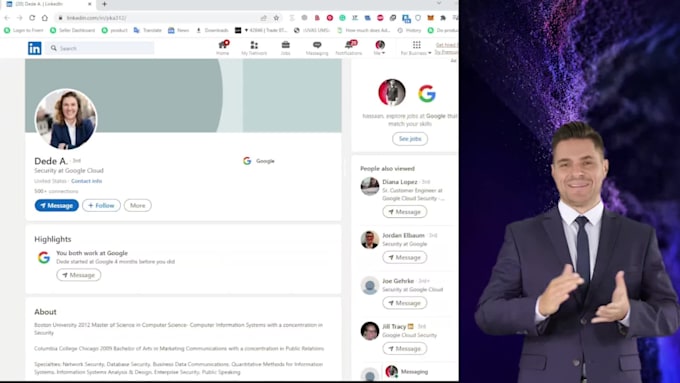The width and height of the screenshot is (680, 383).
Task: Open the History bookmark
Action: click(409, 30)
